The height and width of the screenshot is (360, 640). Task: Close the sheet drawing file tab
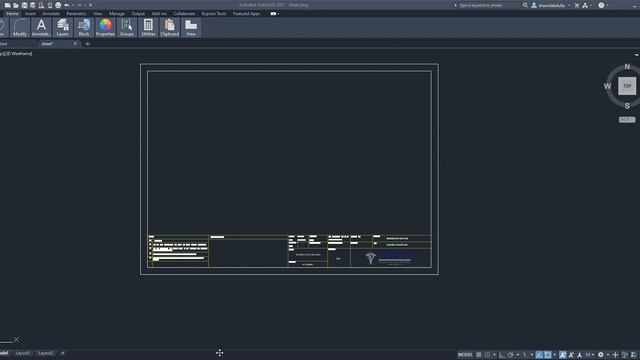click(x=75, y=44)
